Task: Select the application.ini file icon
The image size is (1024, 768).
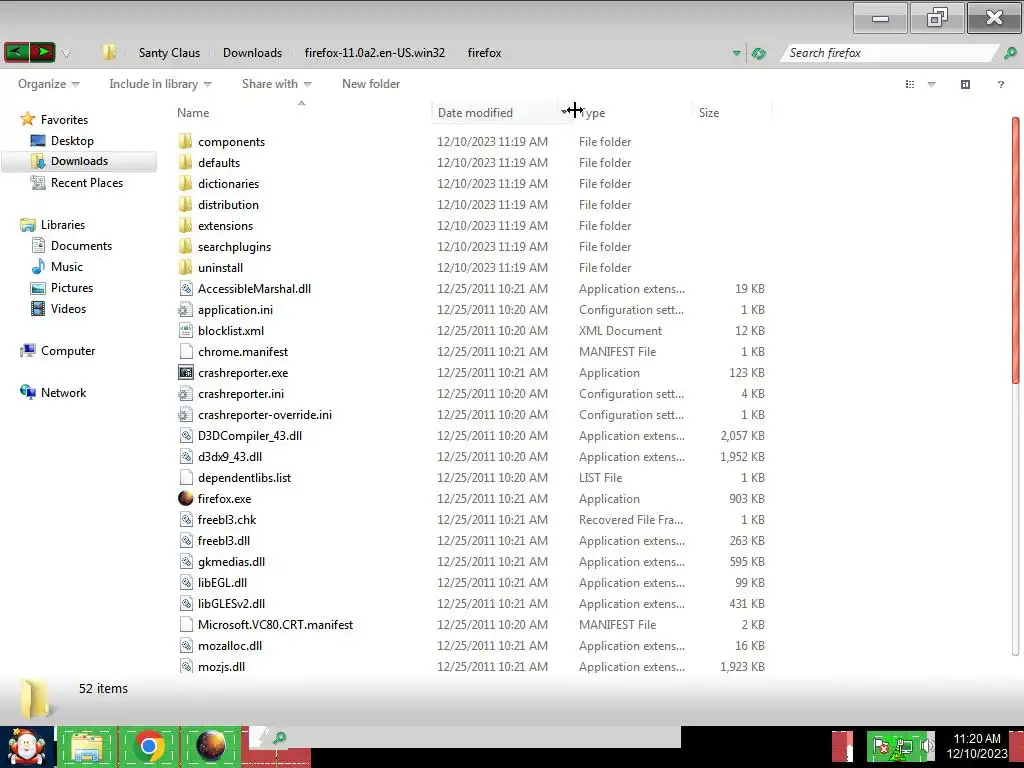Action: point(186,309)
